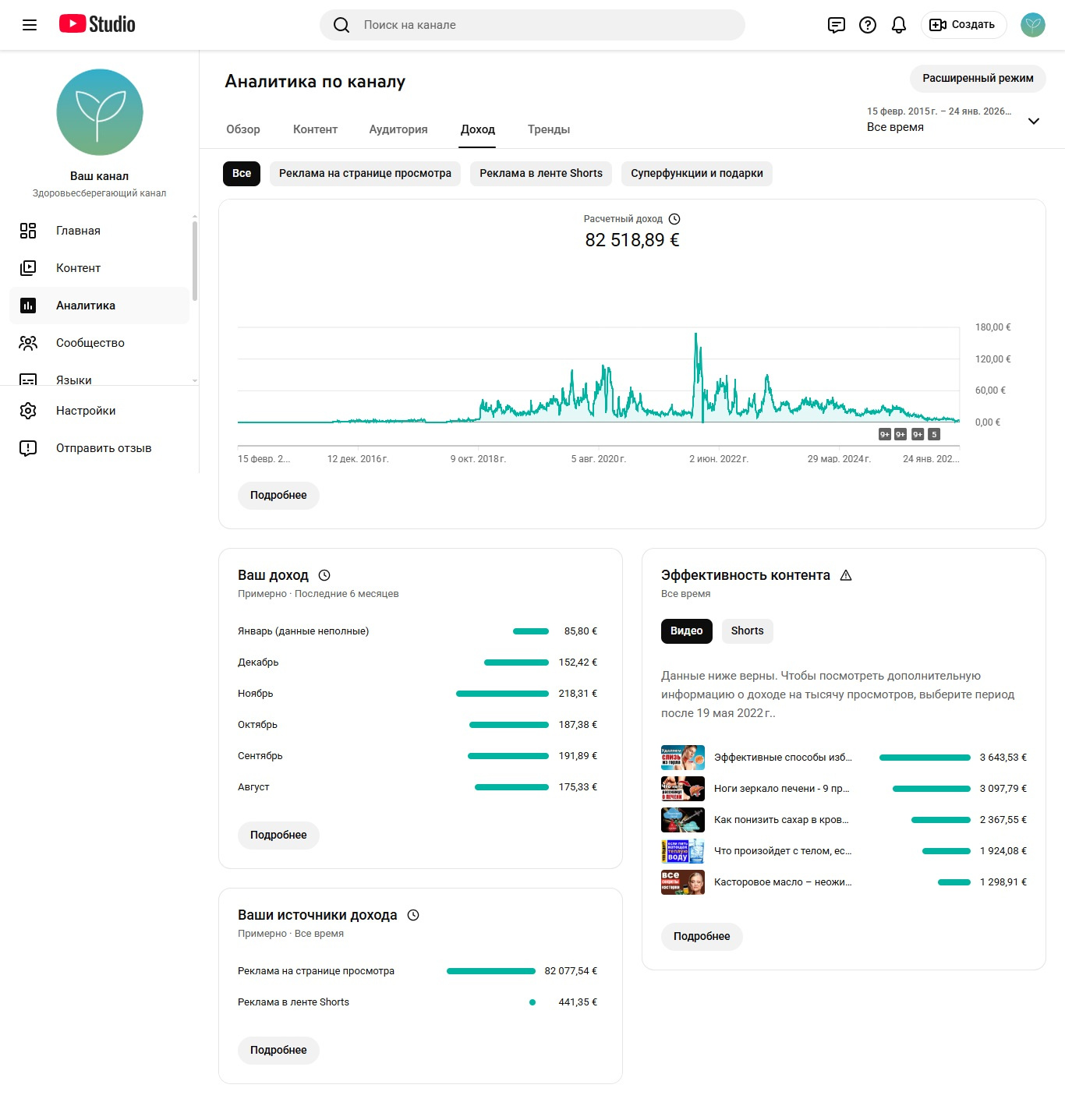The width and height of the screenshot is (1065, 1120).
Task: Open video title Как понизить сахар в кров…
Action: pos(781,820)
